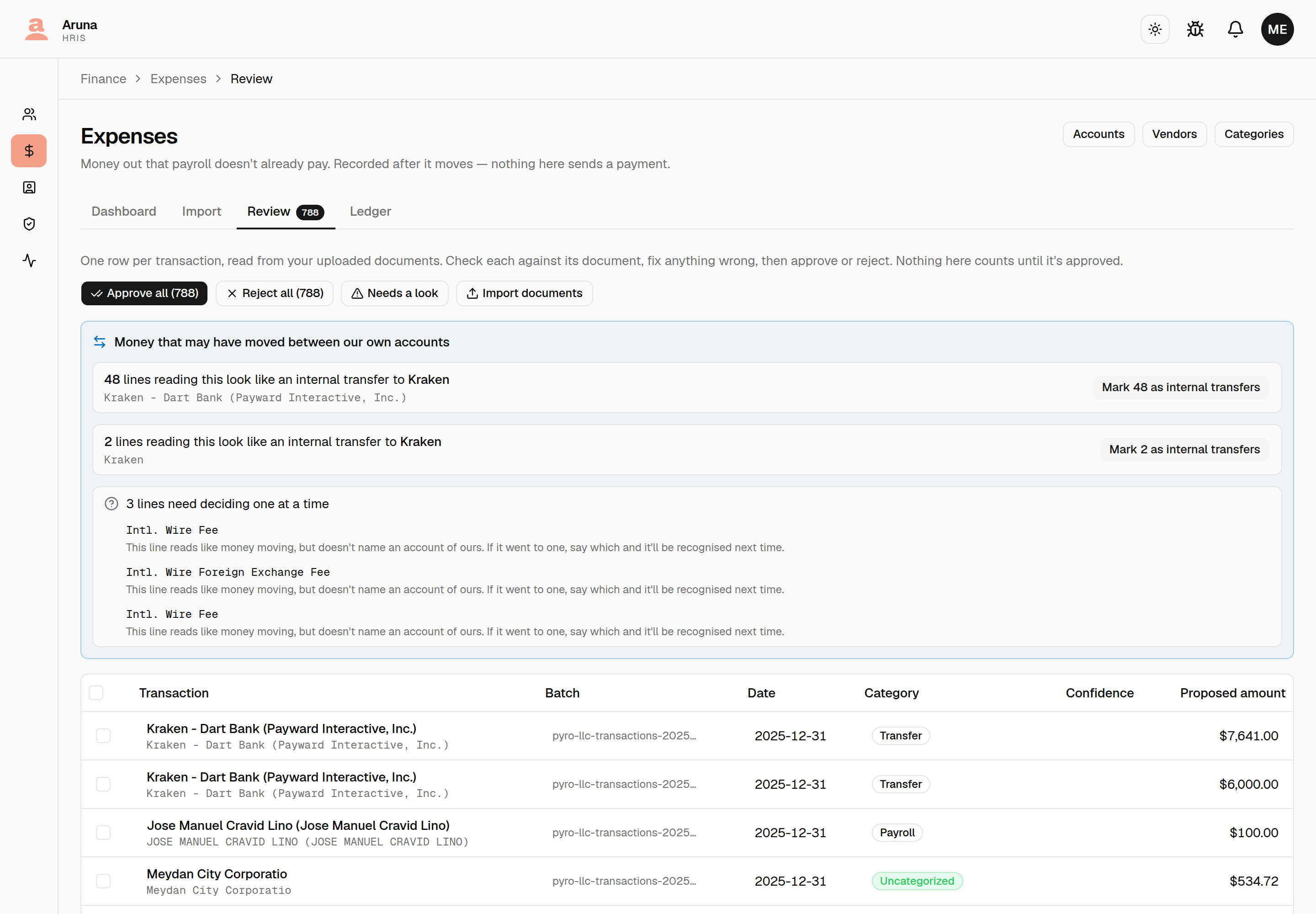
Task: Open the notifications bell
Action: (1235, 29)
